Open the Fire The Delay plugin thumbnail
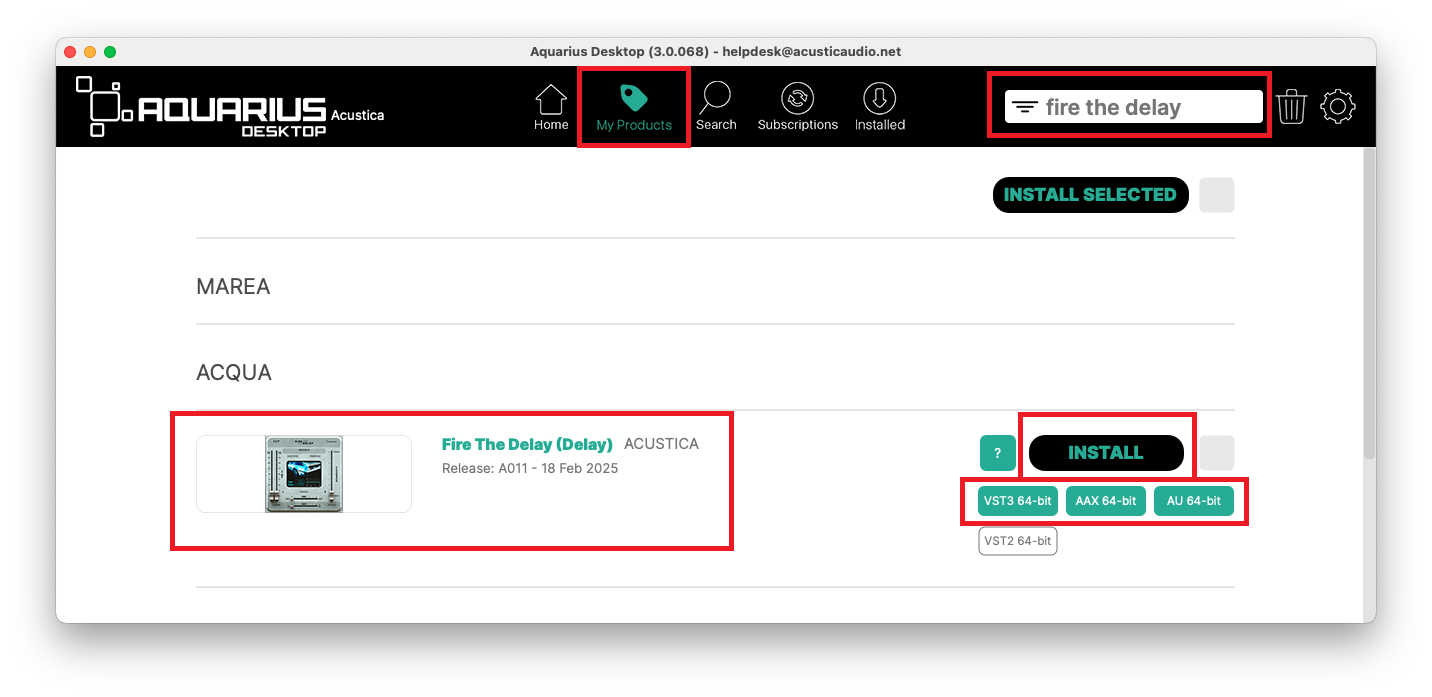This screenshot has width=1432, height=697. click(304, 474)
